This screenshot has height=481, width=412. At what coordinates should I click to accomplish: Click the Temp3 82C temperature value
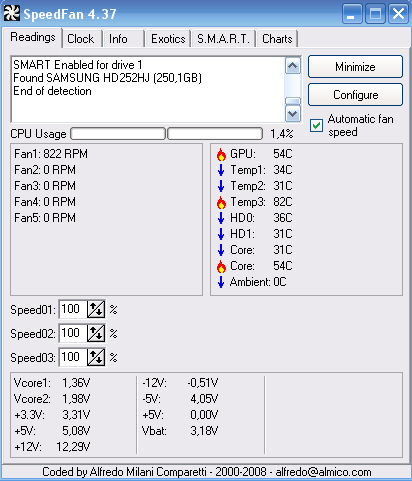click(x=283, y=202)
